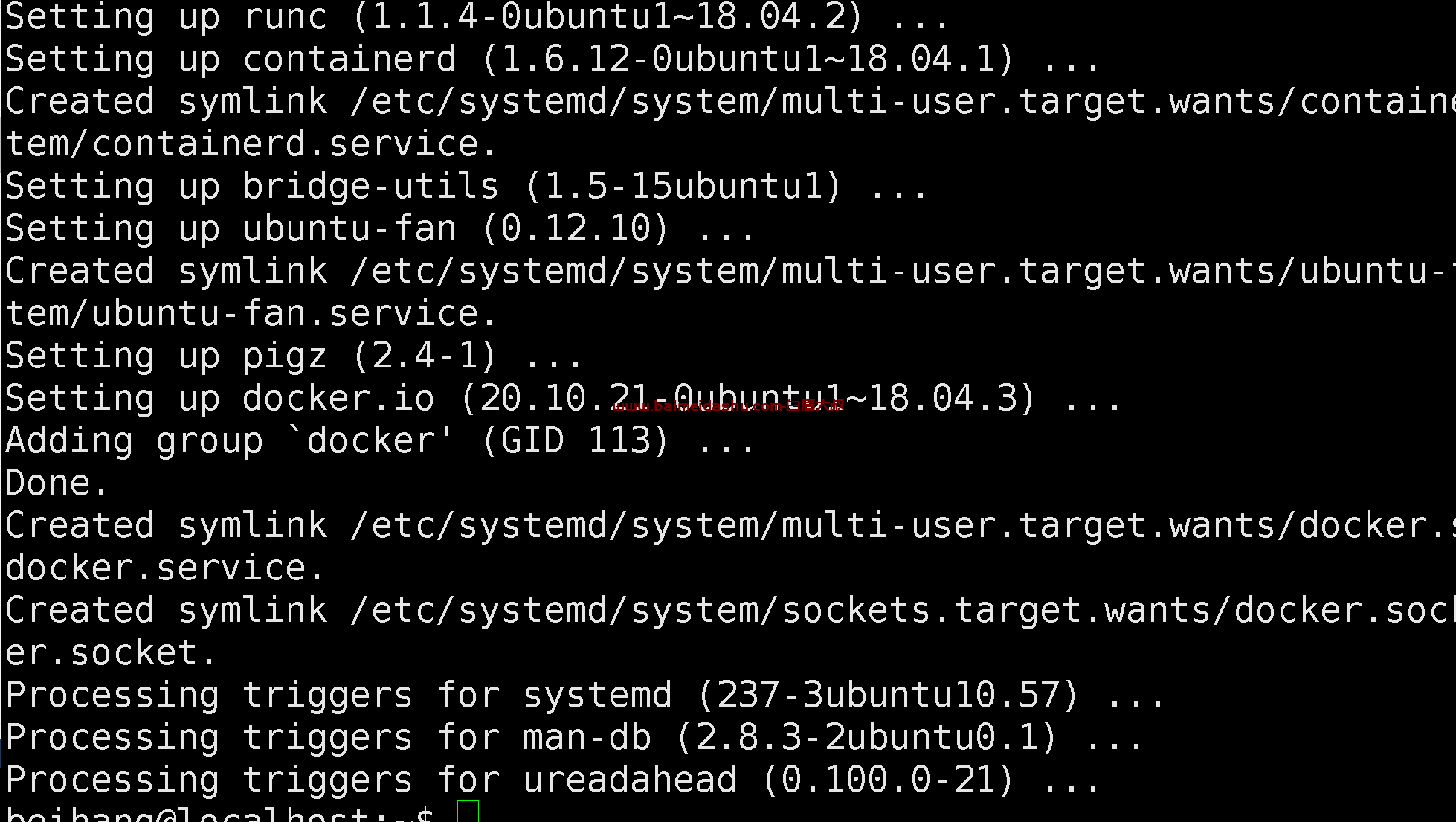This screenshot has width=1456, height=822.
Task: Click the "Setting up runc" line
Action: [476, 16]
